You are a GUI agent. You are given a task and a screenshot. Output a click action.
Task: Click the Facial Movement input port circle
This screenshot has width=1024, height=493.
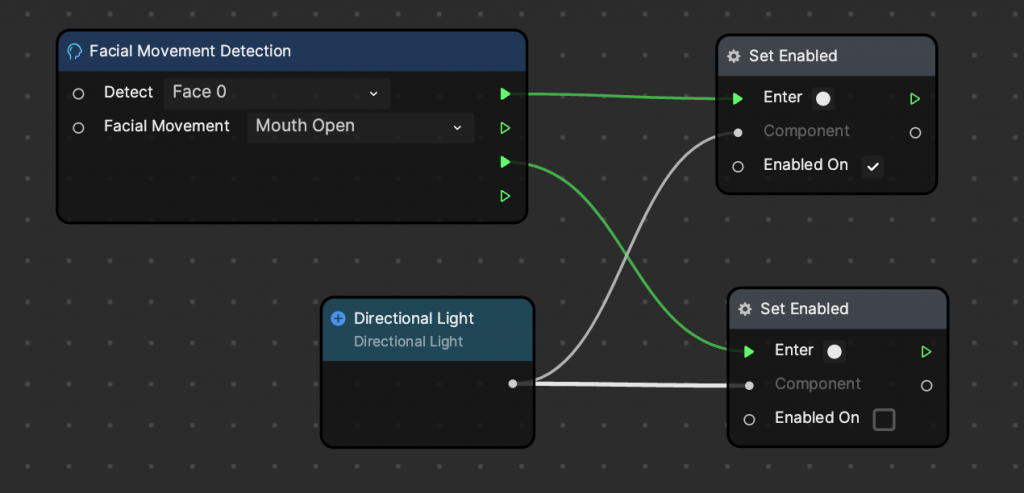coord(78,128)
